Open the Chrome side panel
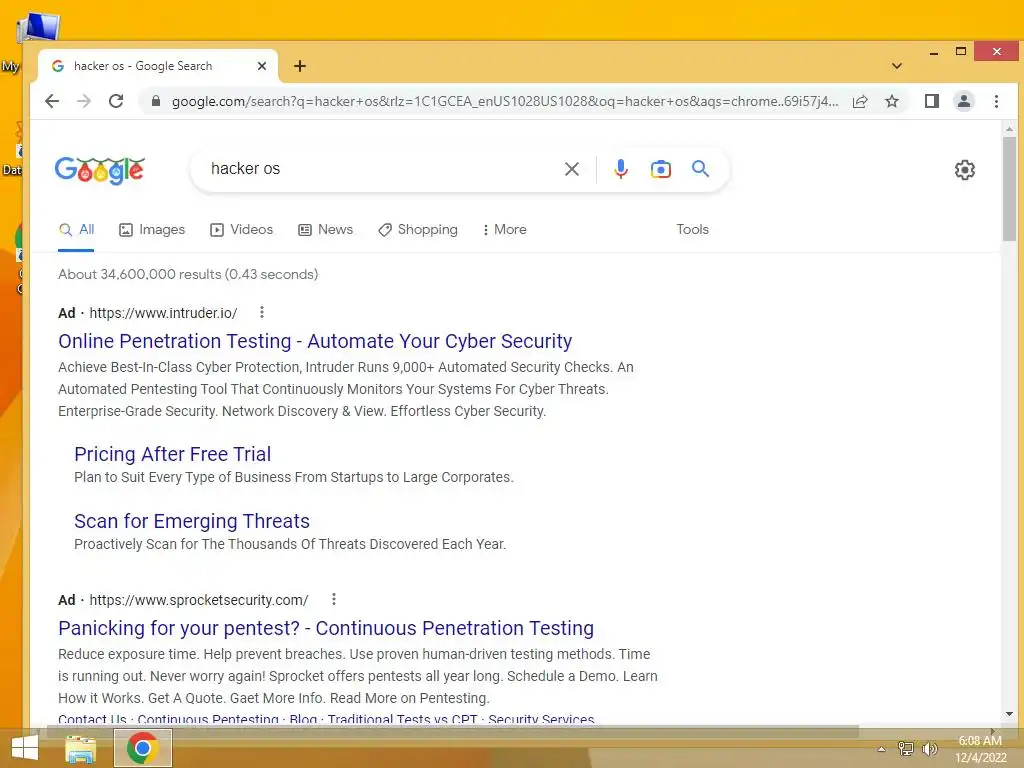 [932, 101]
